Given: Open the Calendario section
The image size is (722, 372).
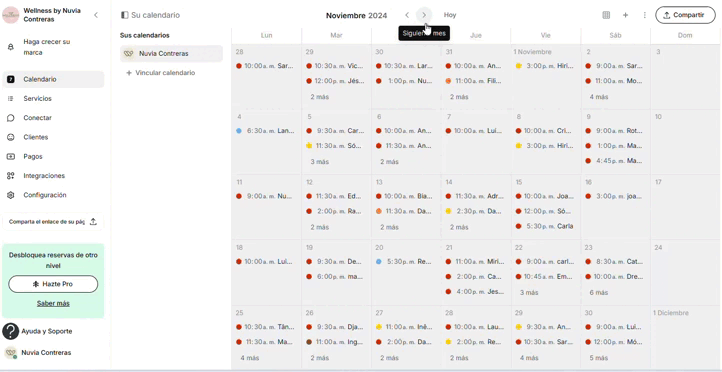Looking at the screenshot, I should (53, 79).
